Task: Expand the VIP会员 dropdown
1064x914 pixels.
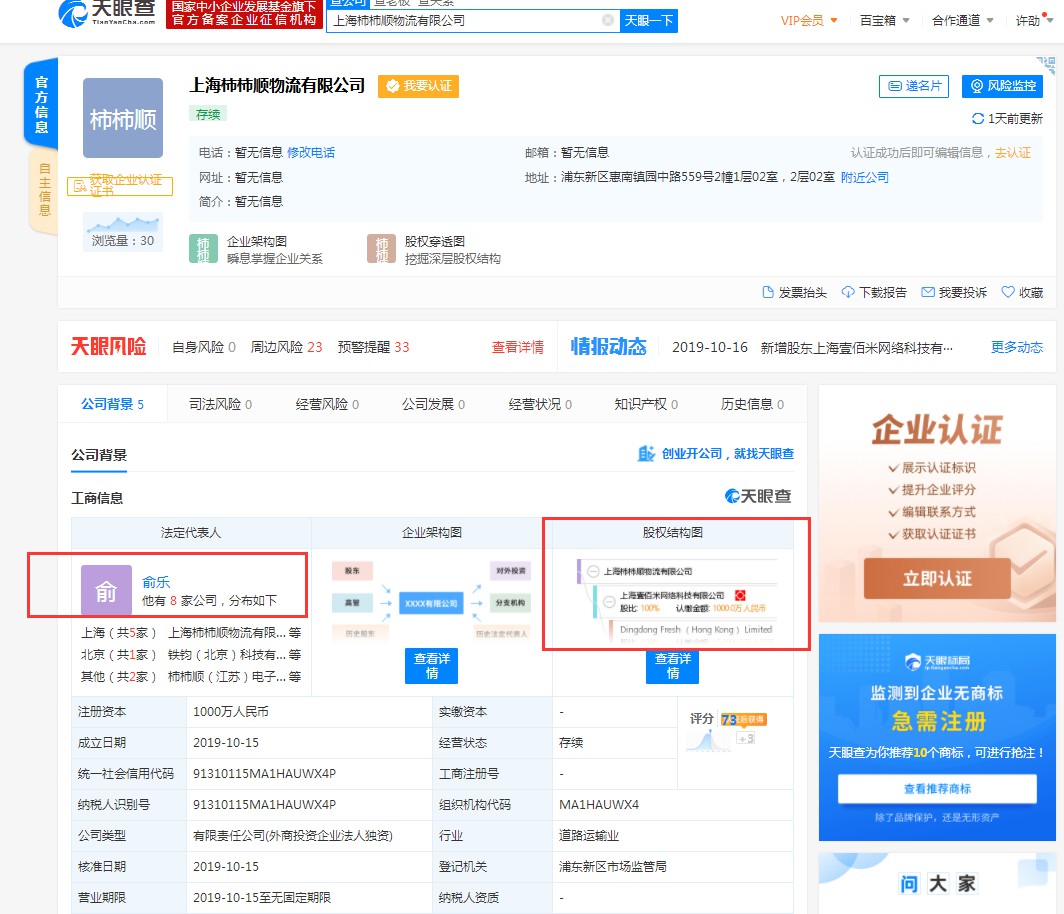Action: click(x=809, y=20)
